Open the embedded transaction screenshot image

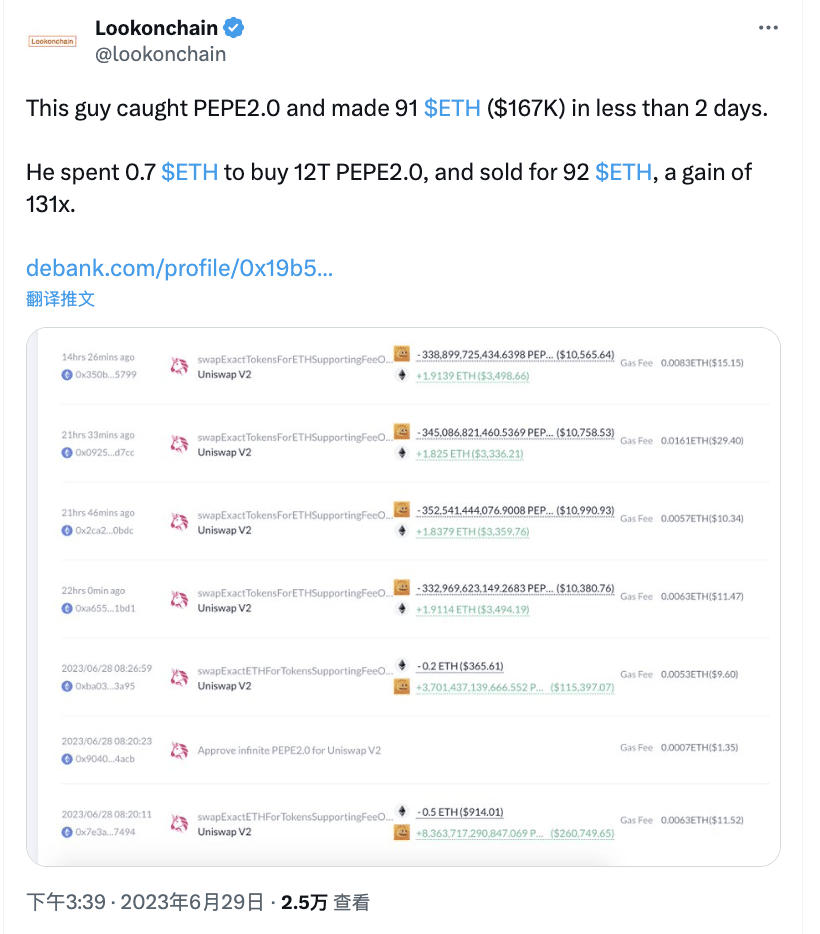[402, 596]
